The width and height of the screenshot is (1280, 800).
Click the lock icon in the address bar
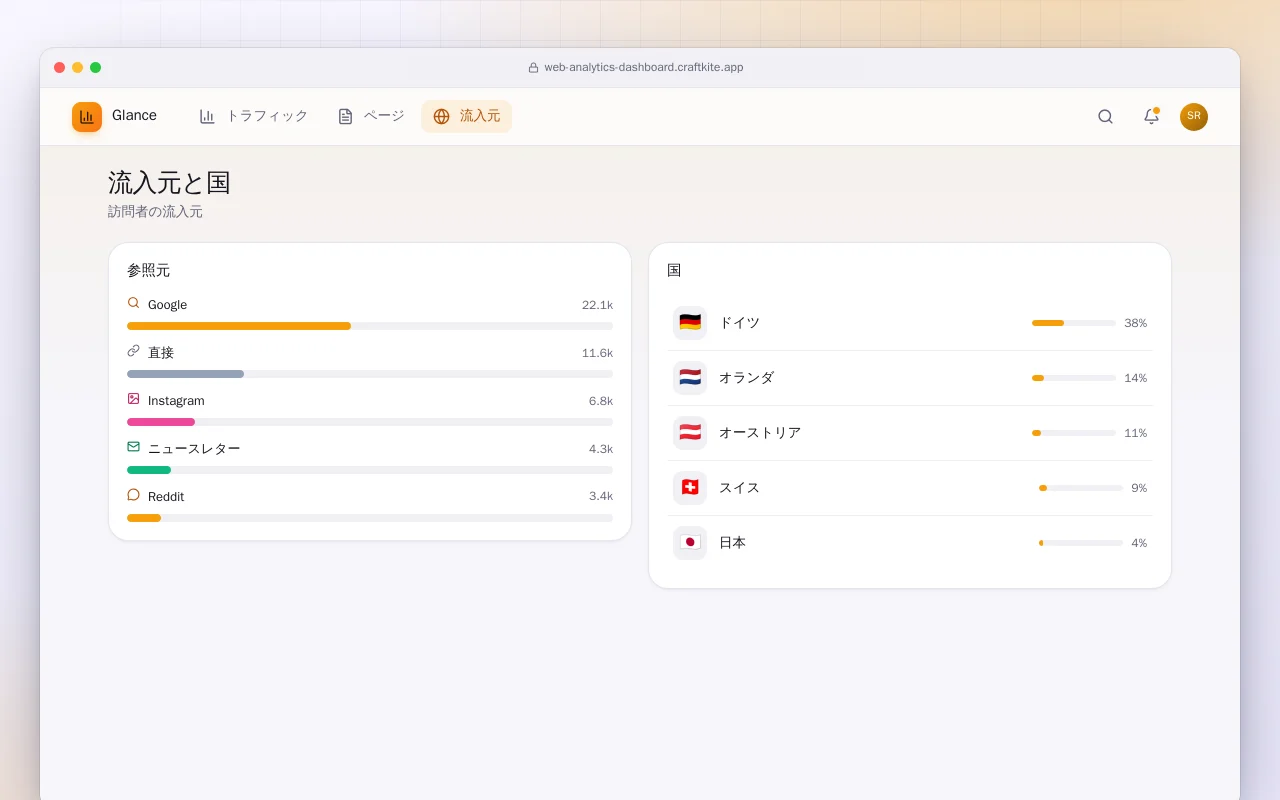(x=533, y=68)
